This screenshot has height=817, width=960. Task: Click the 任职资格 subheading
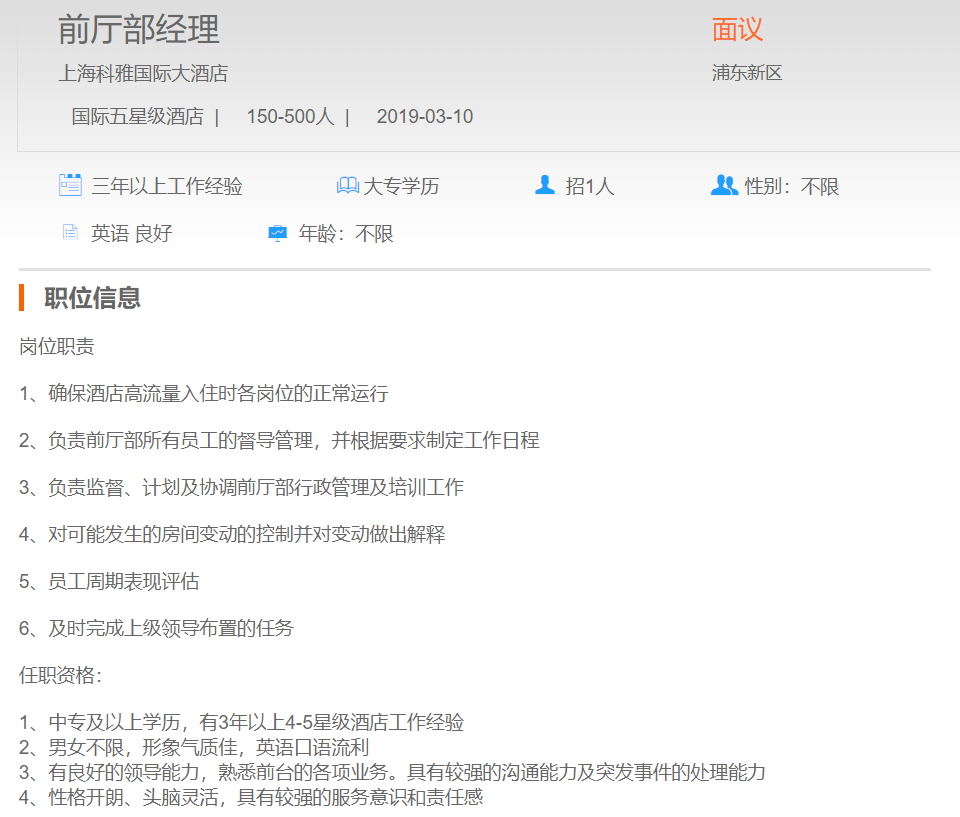point(60,675)
